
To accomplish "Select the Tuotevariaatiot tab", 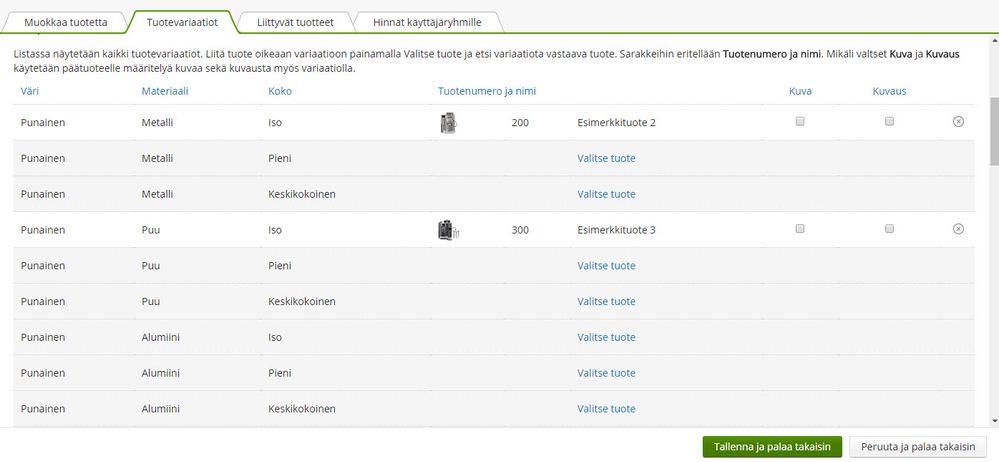I will click(182, 21).
